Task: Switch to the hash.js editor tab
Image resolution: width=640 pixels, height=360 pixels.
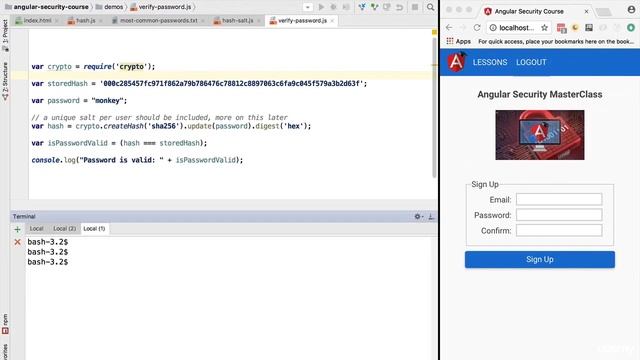Action: [85, 20]
